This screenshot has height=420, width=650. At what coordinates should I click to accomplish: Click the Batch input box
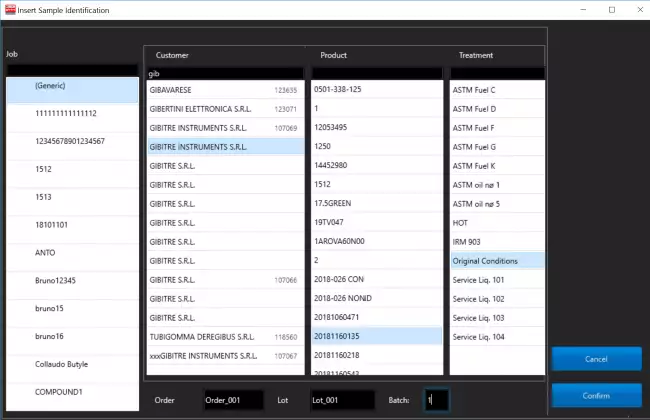[x=436, y=400]
